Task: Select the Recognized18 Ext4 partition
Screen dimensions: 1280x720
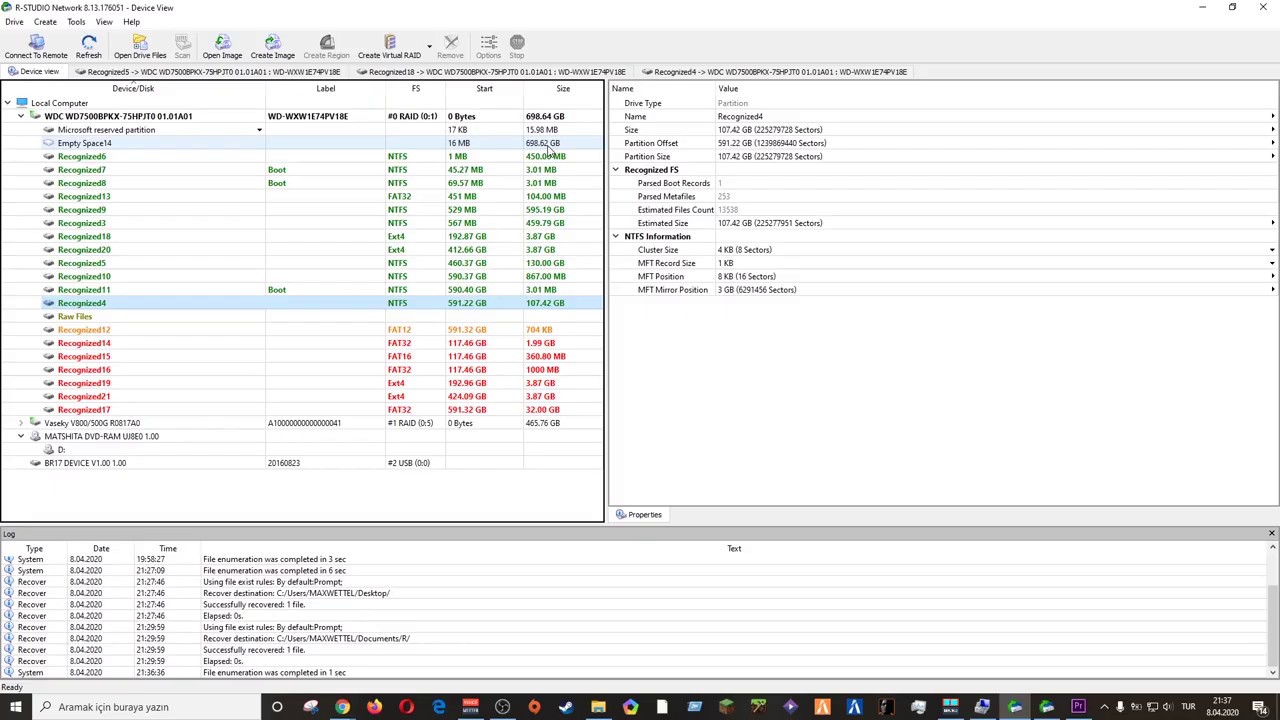Action: tap(302, 236)
